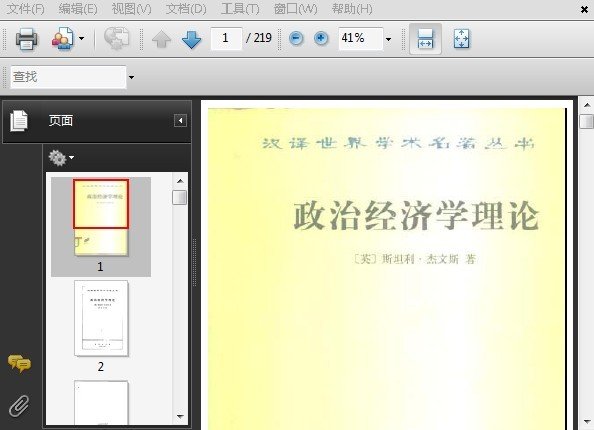Image resolution: width=594 pixels, height=430 pixels.
Task: Click the series heading 汉译世界学术名著丛书
Action: click(x=399, y=144)
